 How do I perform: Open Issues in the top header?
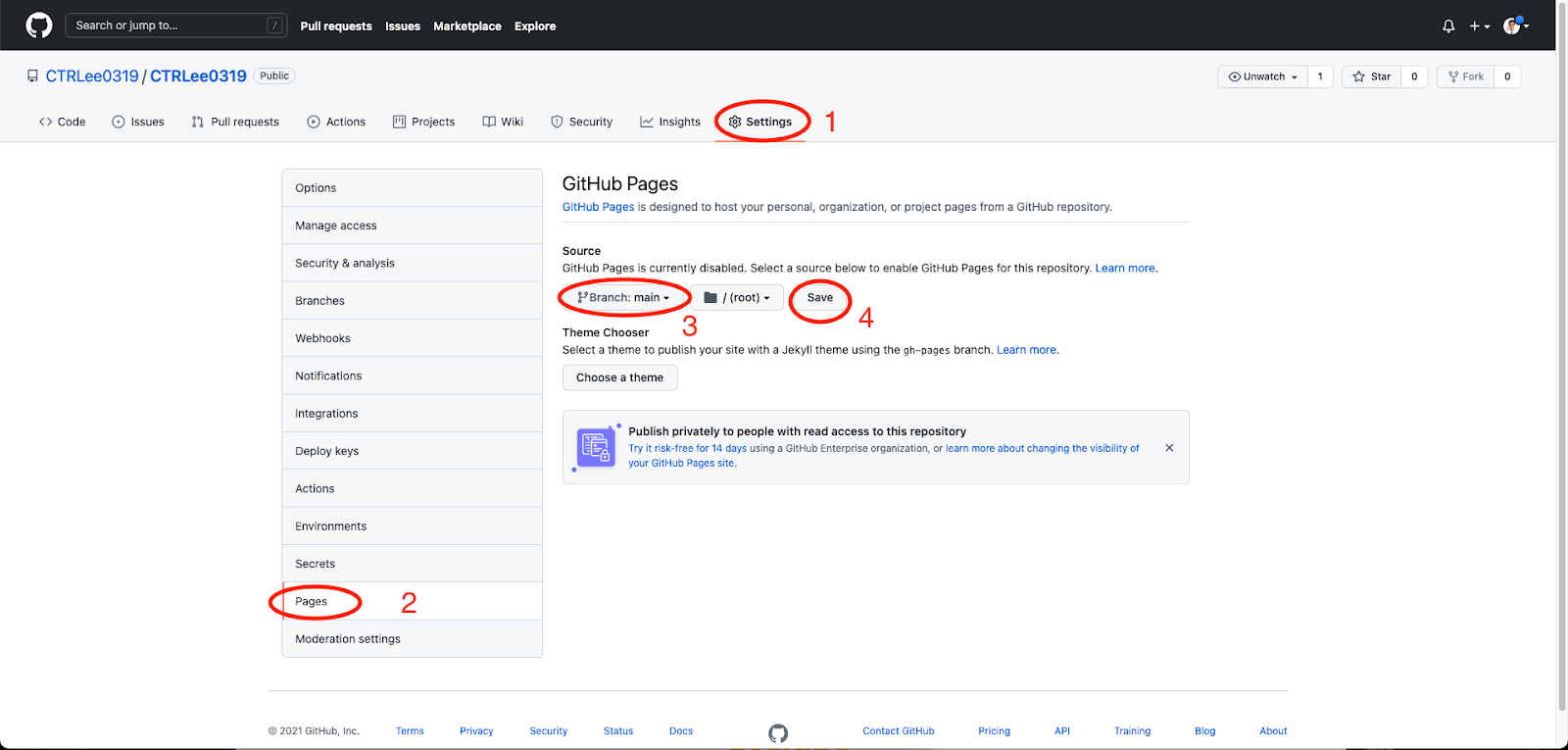403,26
